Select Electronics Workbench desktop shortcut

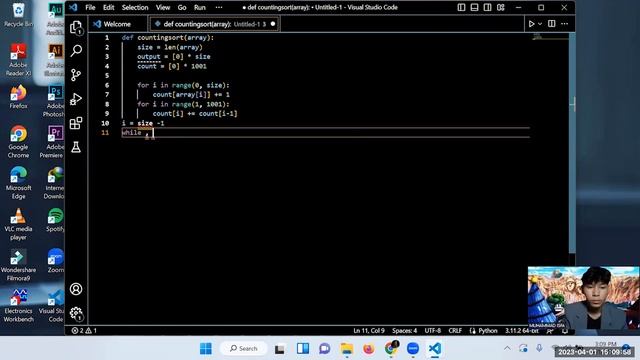click(x=18, y=306)
